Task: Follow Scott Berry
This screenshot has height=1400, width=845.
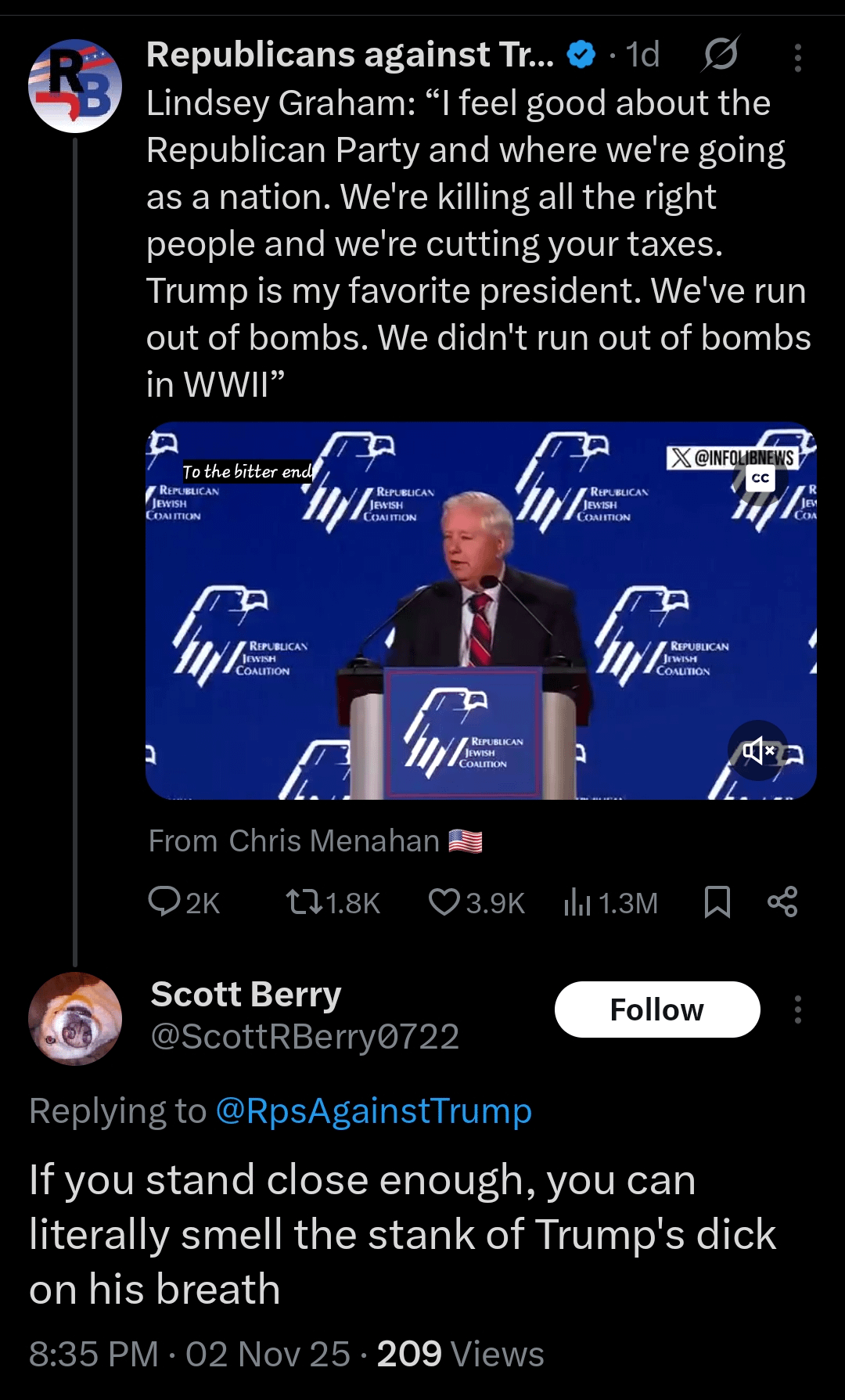Action: point(656,1010)
